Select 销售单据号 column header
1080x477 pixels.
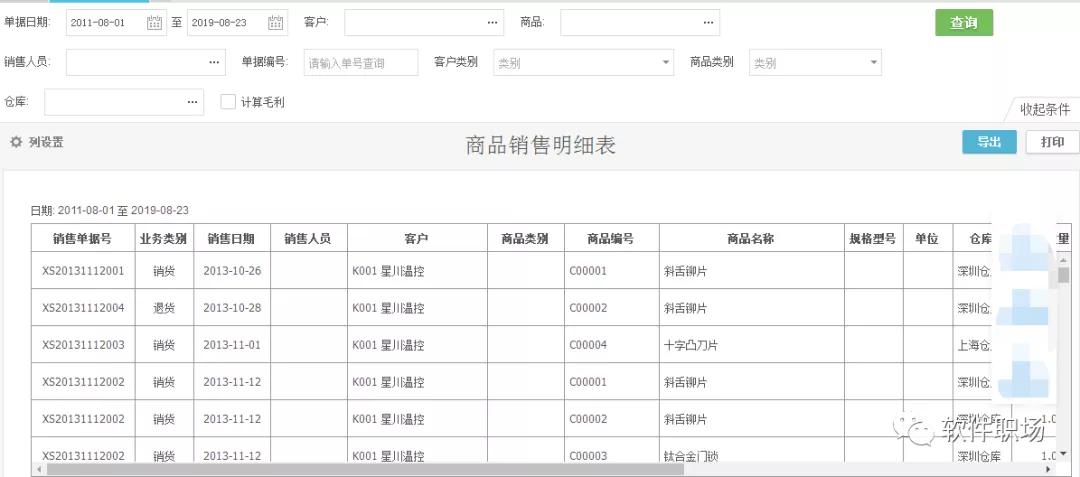83,238
